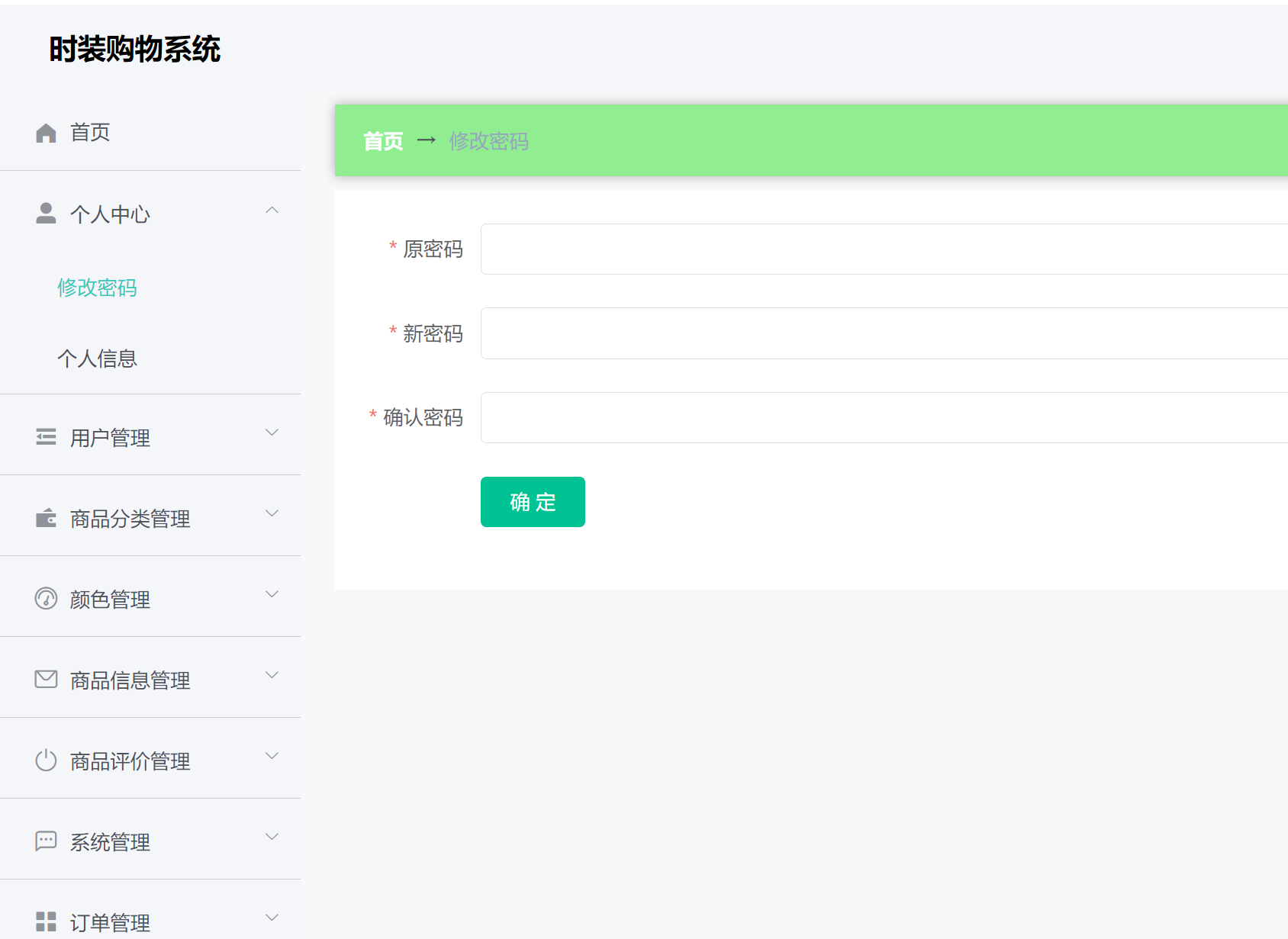
Task: Select the 个人中心 person icon
Action: [x=46, y=214]
